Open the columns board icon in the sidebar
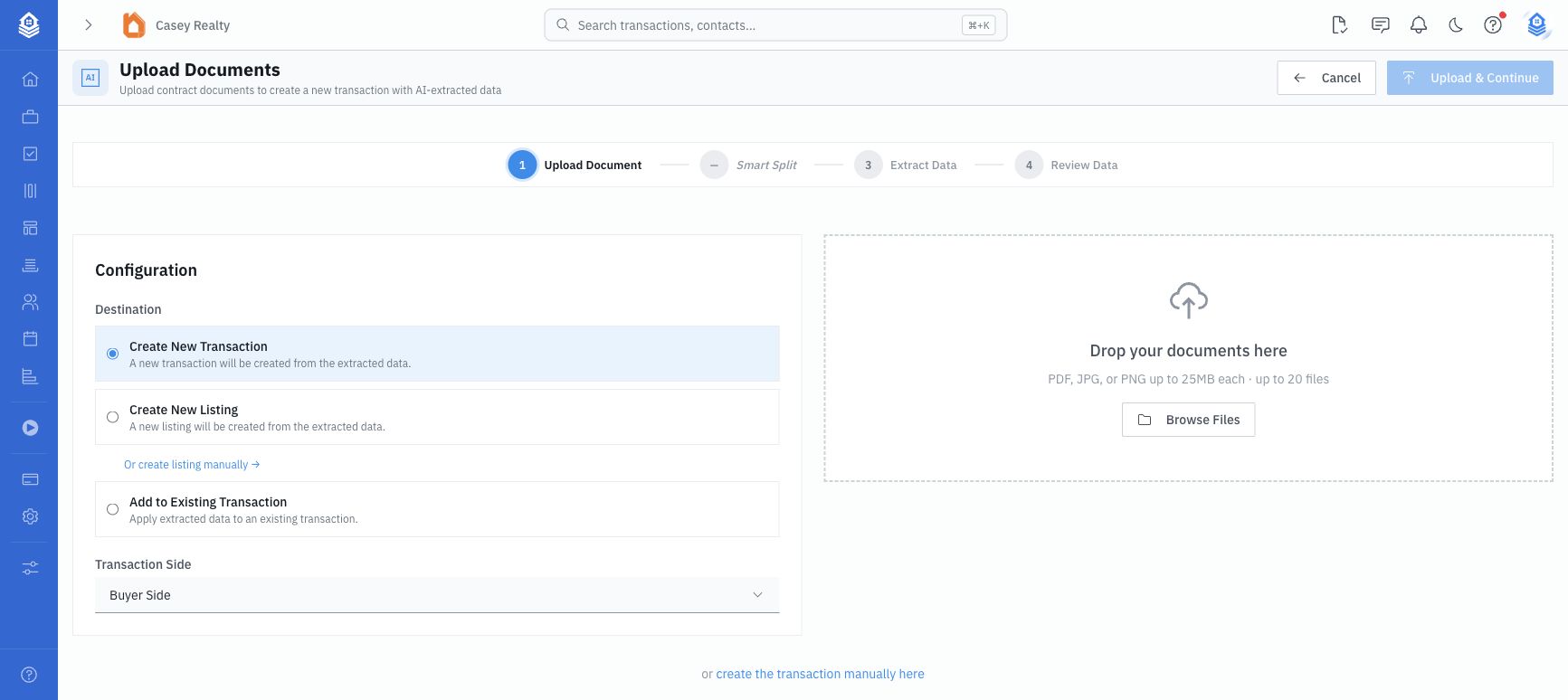The height and width of the screenshot is (700, 1568). pos(30,191)
